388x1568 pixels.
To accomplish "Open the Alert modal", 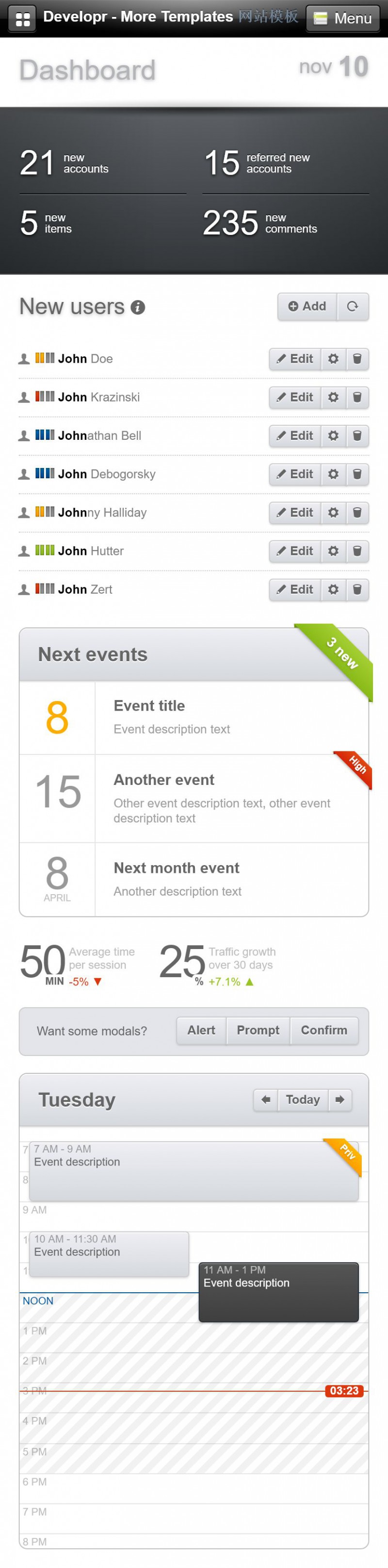I will (x=201, y=1030).
